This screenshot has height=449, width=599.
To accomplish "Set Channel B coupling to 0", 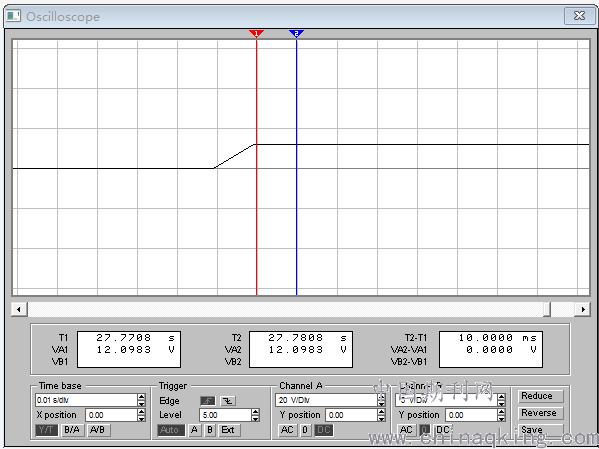I will pyautogui.click(x=424, y=430).
